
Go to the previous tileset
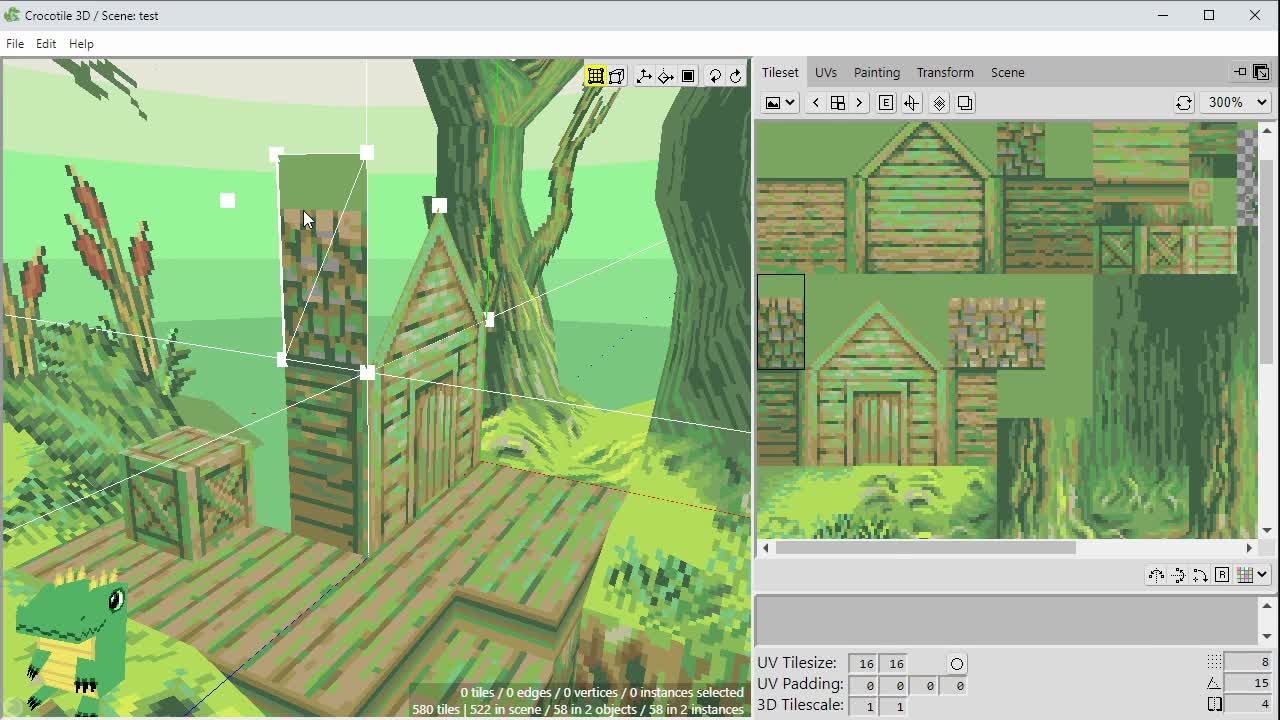[815, 103]
